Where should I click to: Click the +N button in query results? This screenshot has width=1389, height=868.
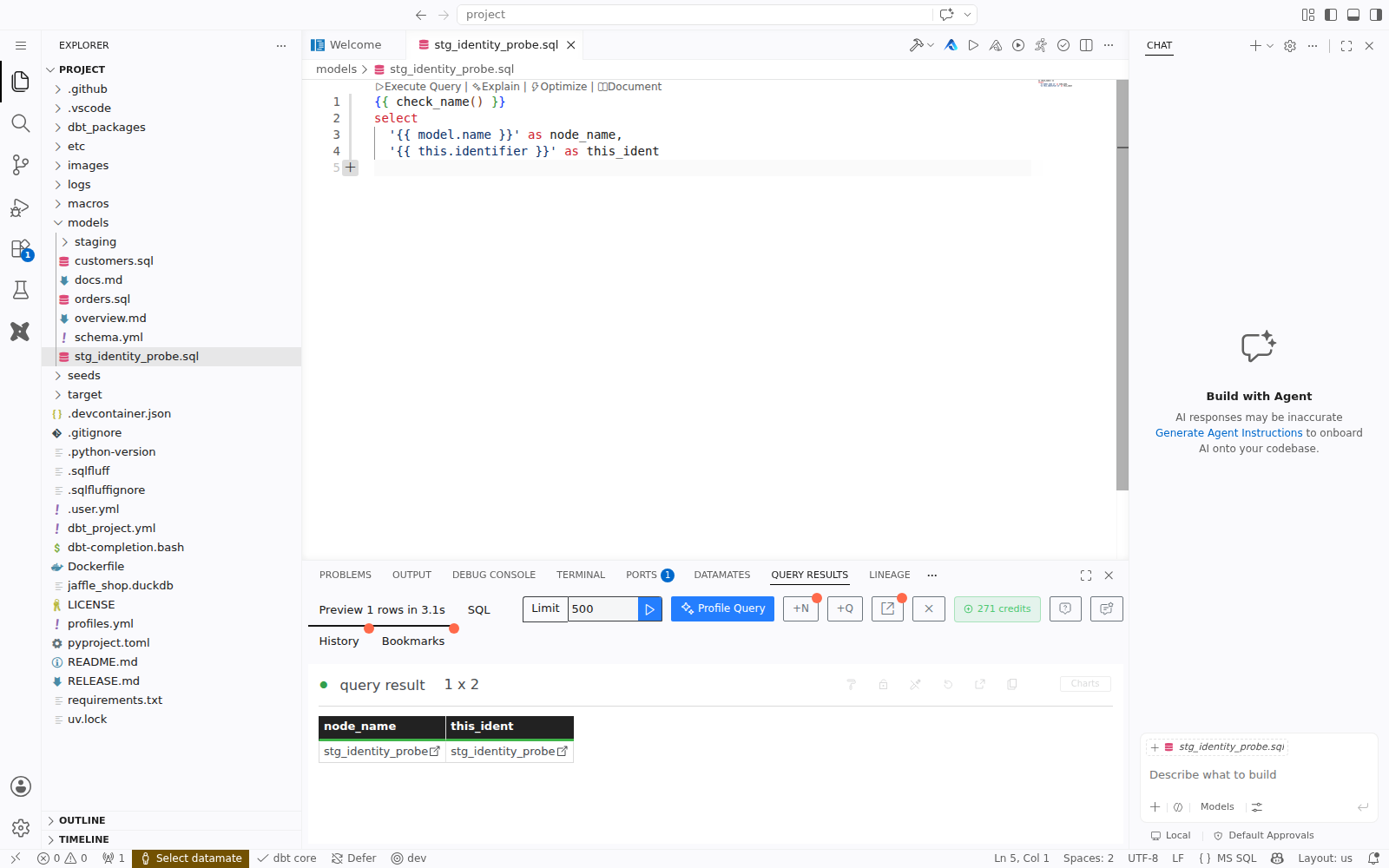coord(800,609)
